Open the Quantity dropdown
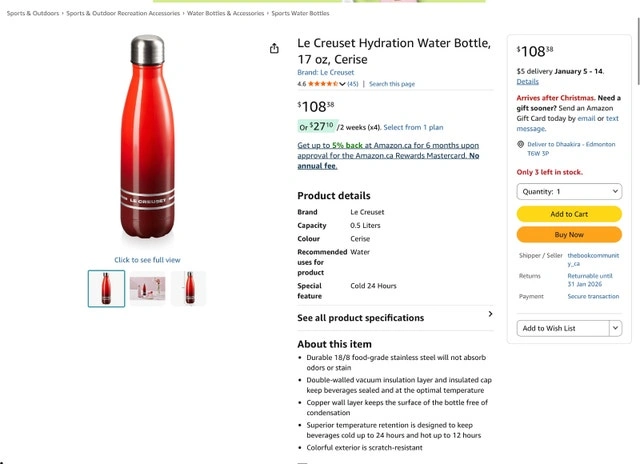640x464 pixels. click(x=569, y=191)
